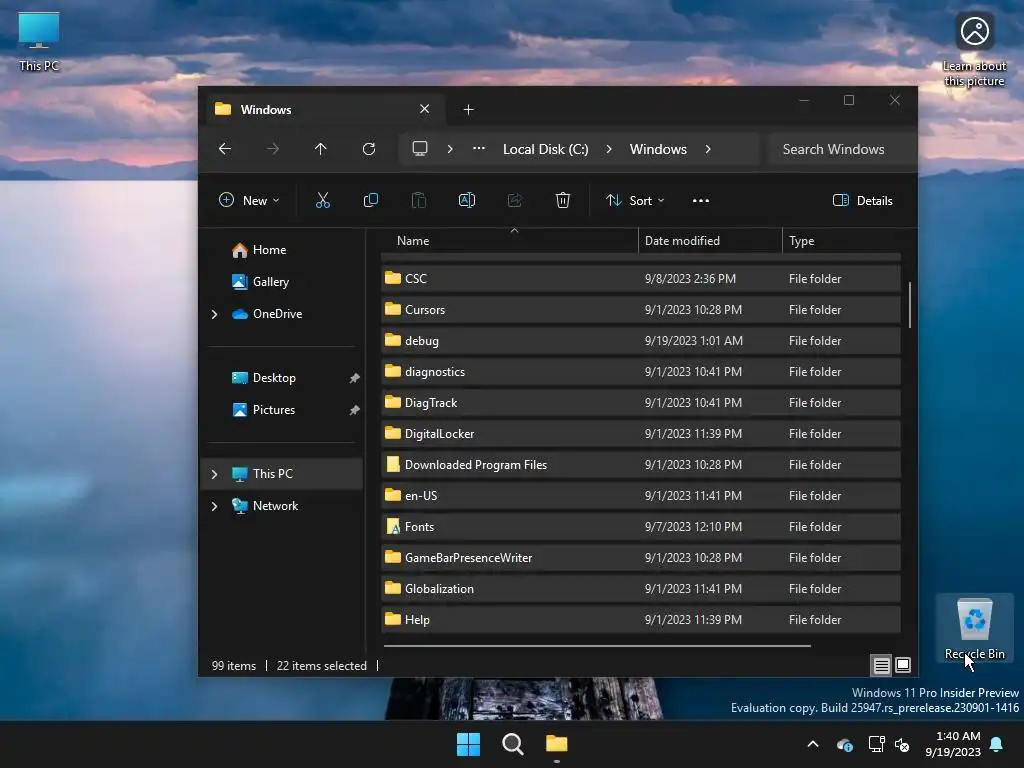1024x768 pixels.
Task: Expand chevron after Local Disk (C:)
Action: [609, 149]
